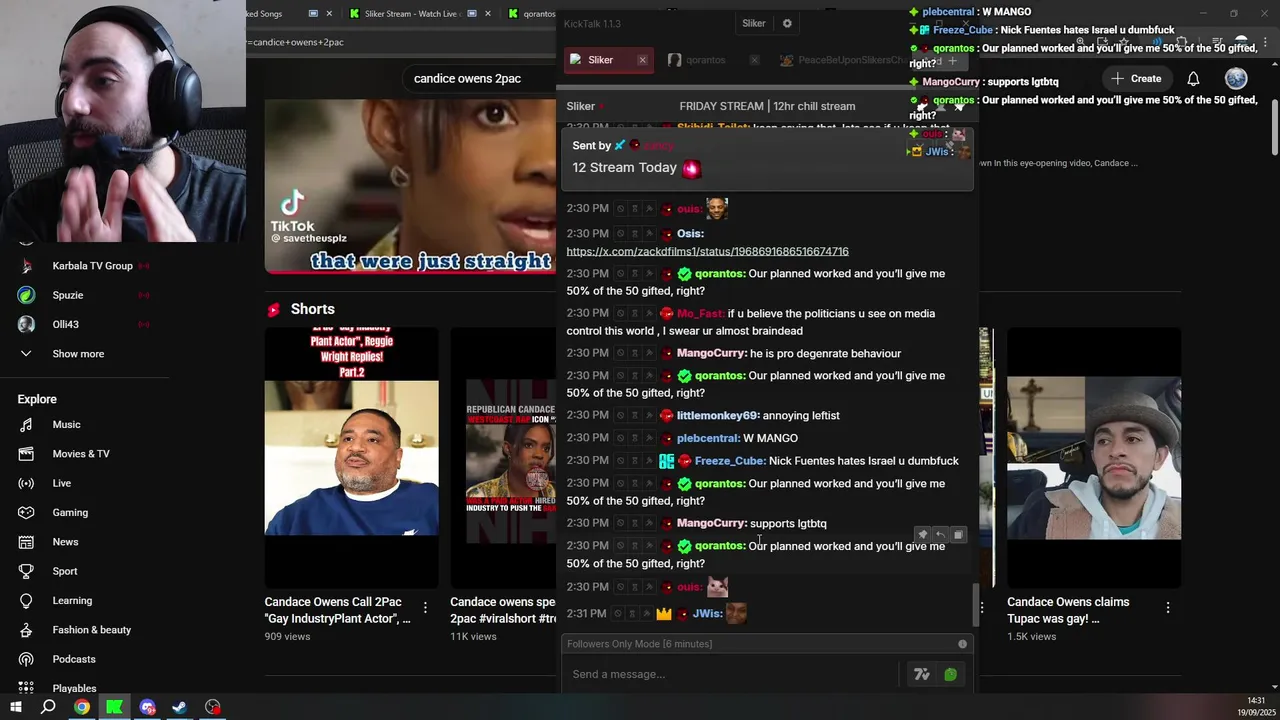Pin the highlighted qorantos message

pos(923,535)
